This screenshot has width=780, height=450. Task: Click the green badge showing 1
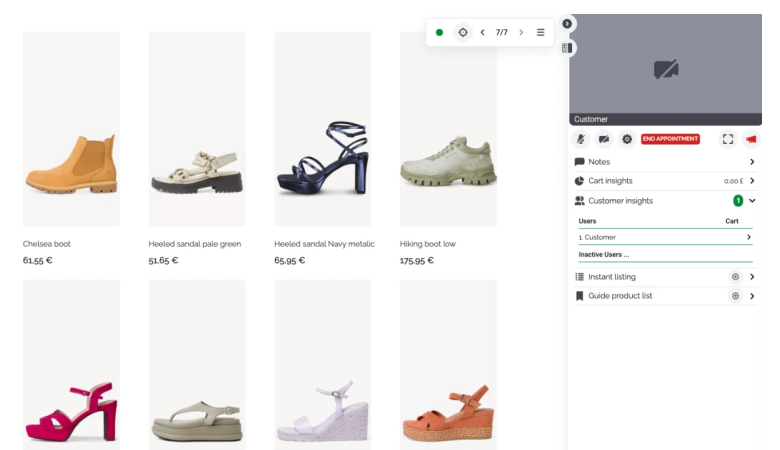(738, 201)
